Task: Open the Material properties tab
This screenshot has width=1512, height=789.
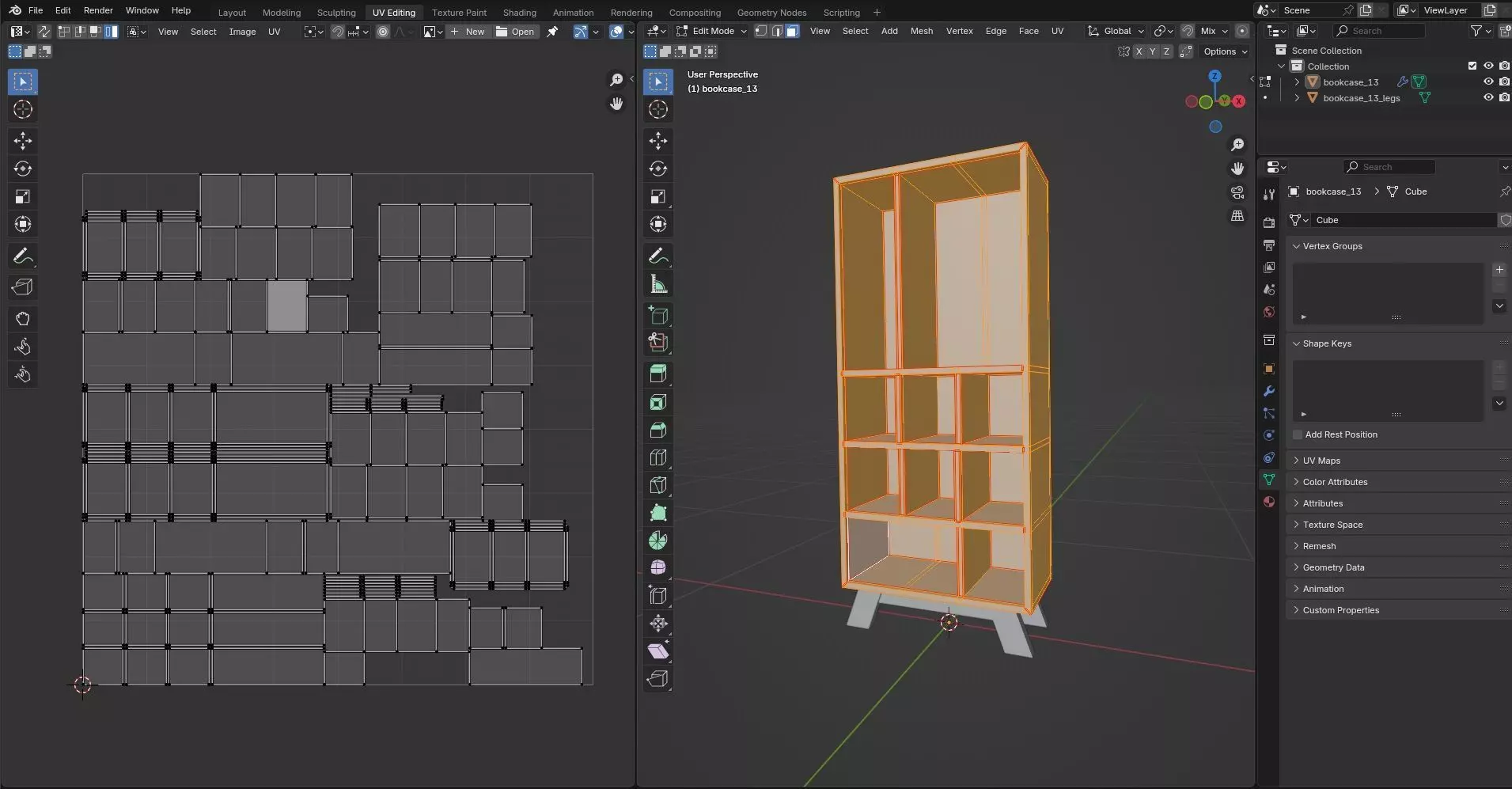Action: tap(1269, 502)
